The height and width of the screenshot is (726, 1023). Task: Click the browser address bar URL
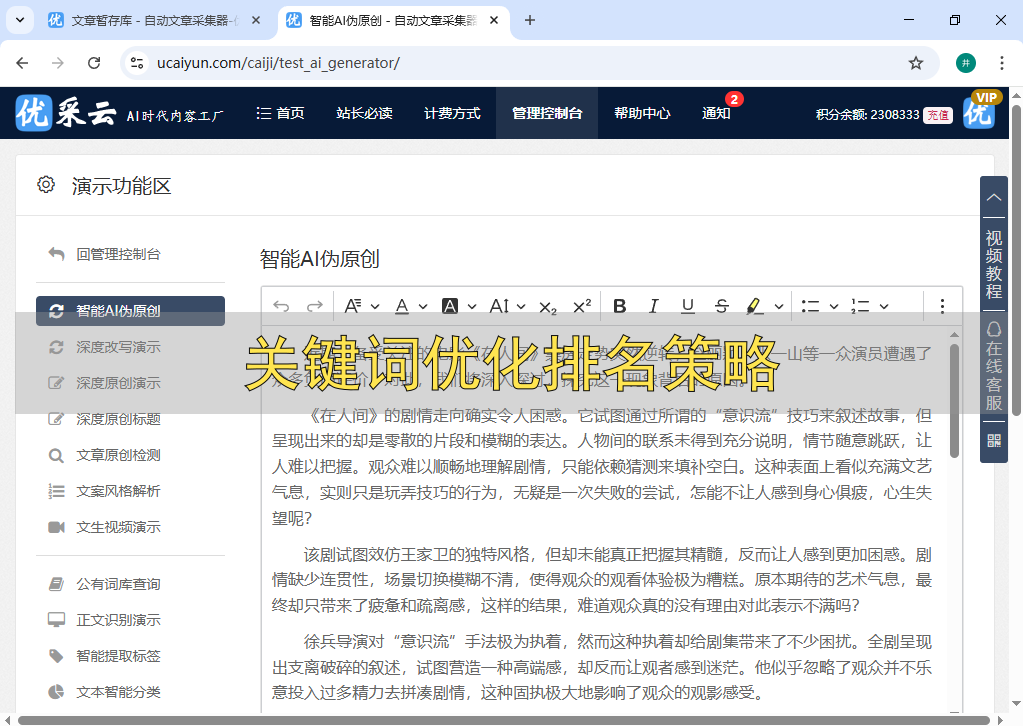click(x=279, y=63)
